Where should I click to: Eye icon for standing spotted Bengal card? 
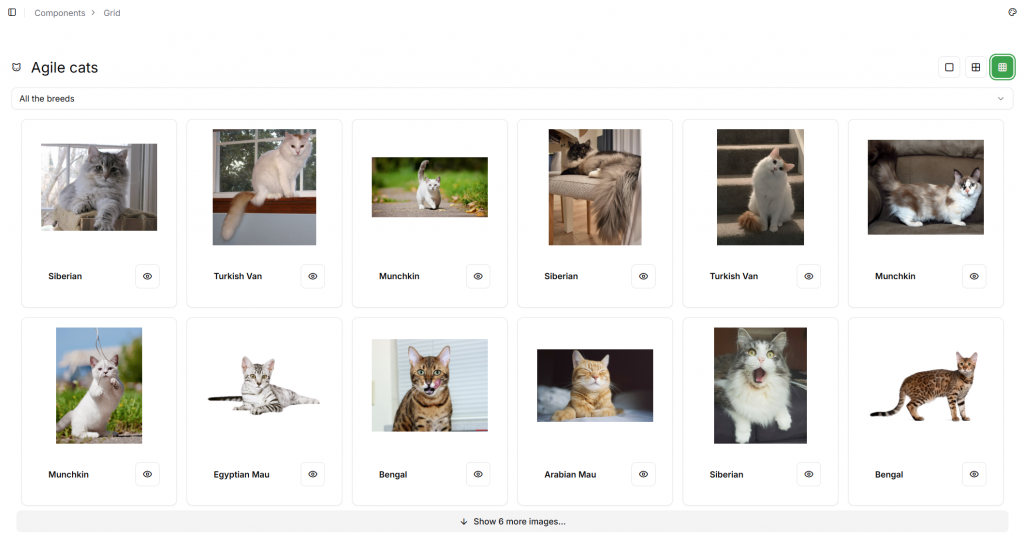tap(974, 475)
